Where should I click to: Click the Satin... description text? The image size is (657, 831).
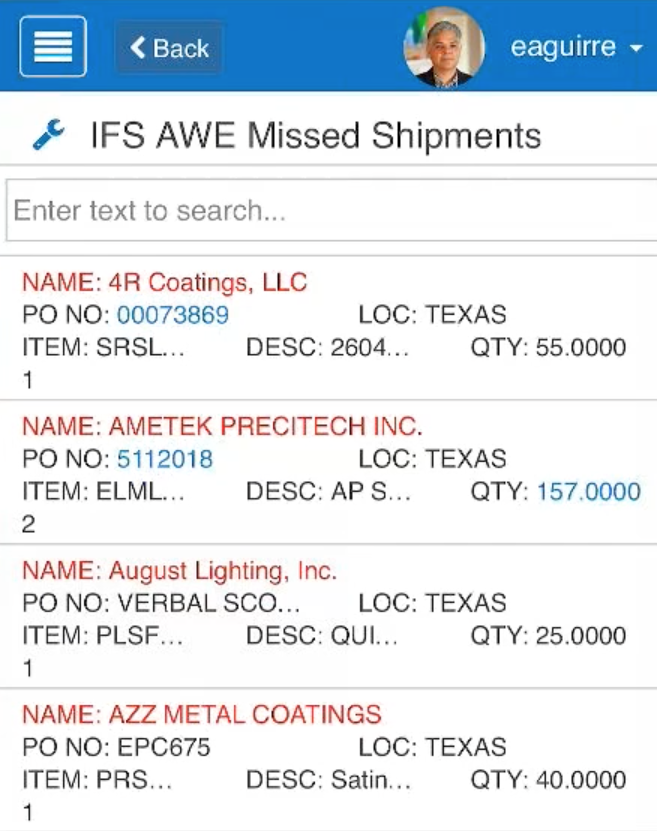[x=371, y=780]
